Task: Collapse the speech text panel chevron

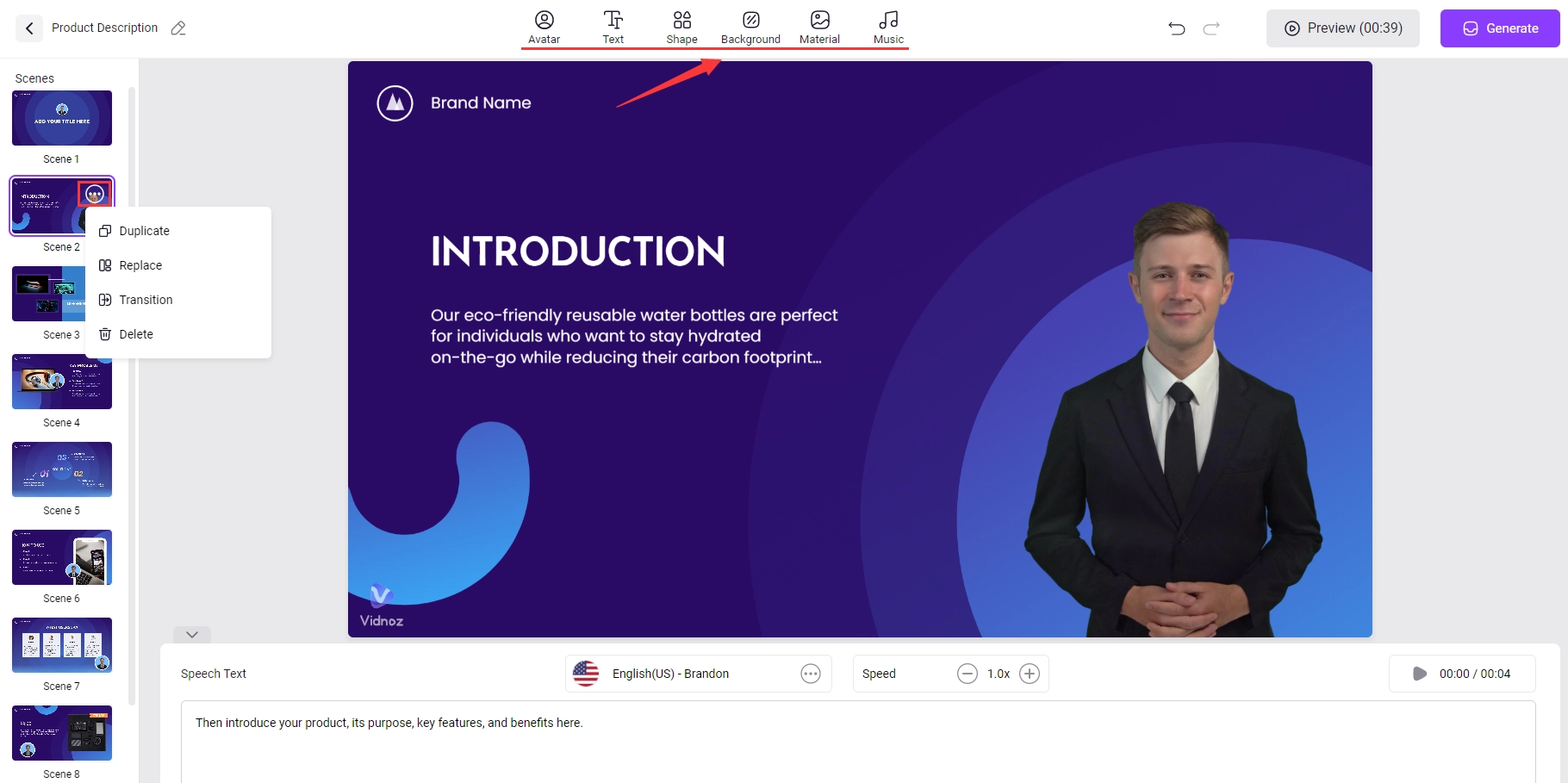Action: (192, 635)
